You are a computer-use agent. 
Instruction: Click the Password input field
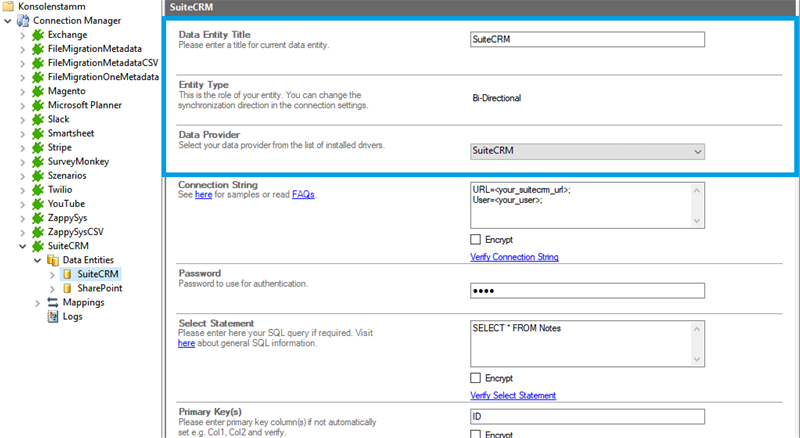point(587,291)
